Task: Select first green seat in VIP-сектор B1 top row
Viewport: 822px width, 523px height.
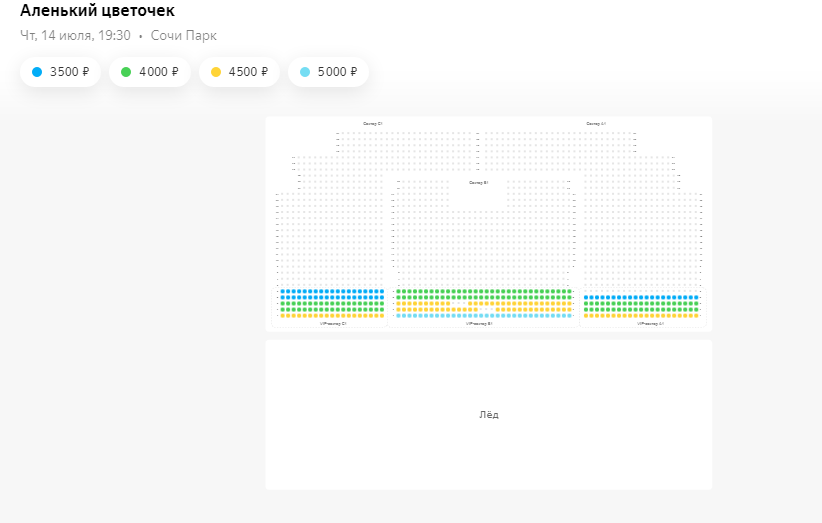Action: click(398, 292)
